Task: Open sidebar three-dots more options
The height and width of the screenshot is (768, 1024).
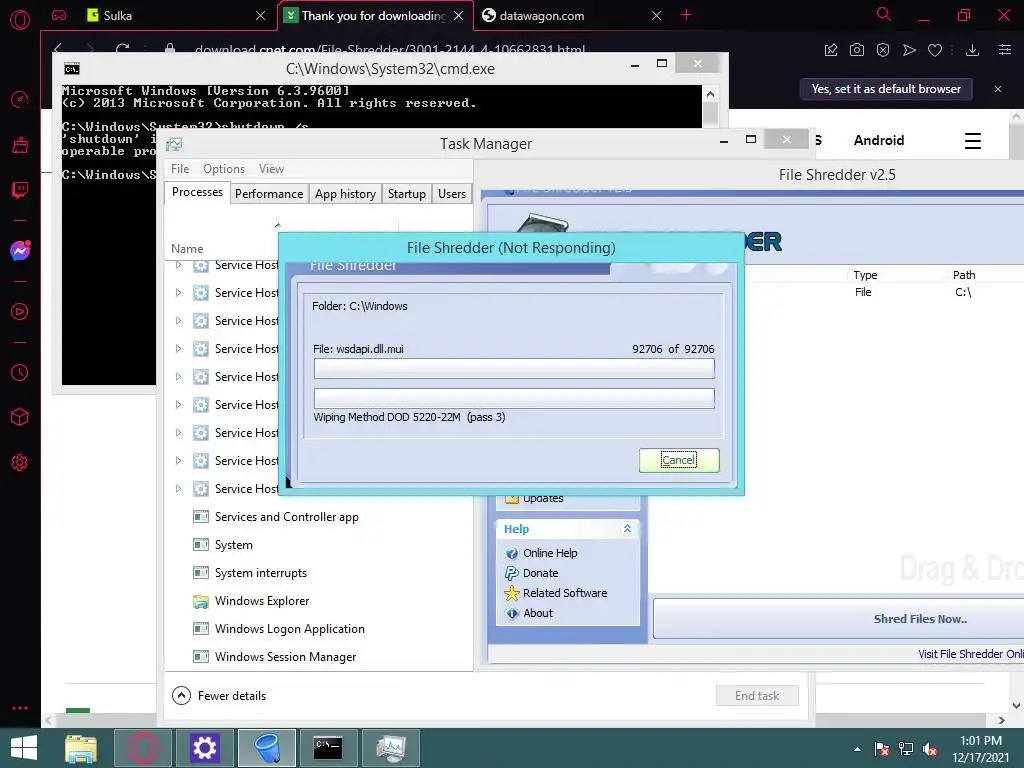Action: point(20,708)
